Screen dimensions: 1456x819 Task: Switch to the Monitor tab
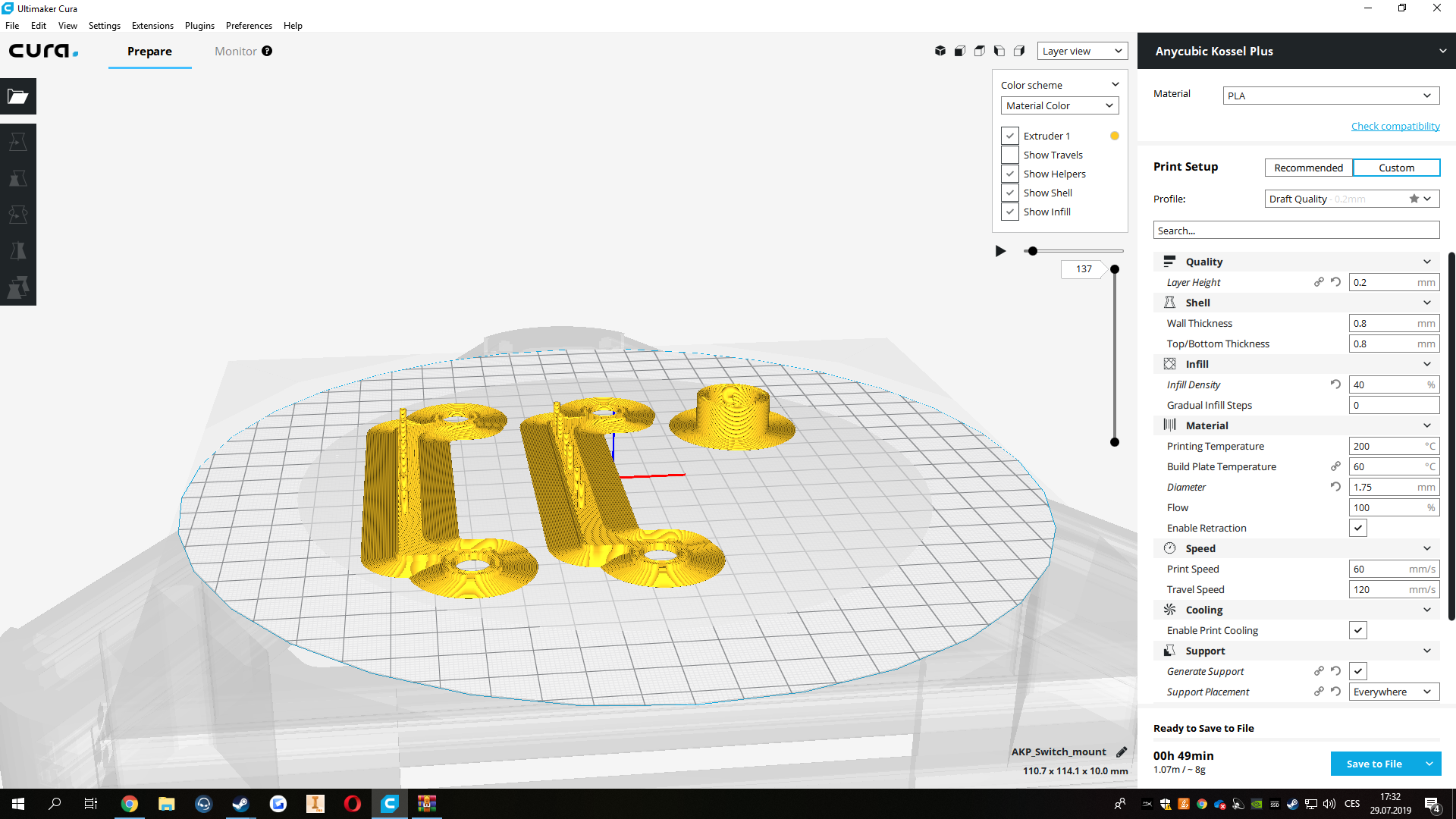point(236,51)
